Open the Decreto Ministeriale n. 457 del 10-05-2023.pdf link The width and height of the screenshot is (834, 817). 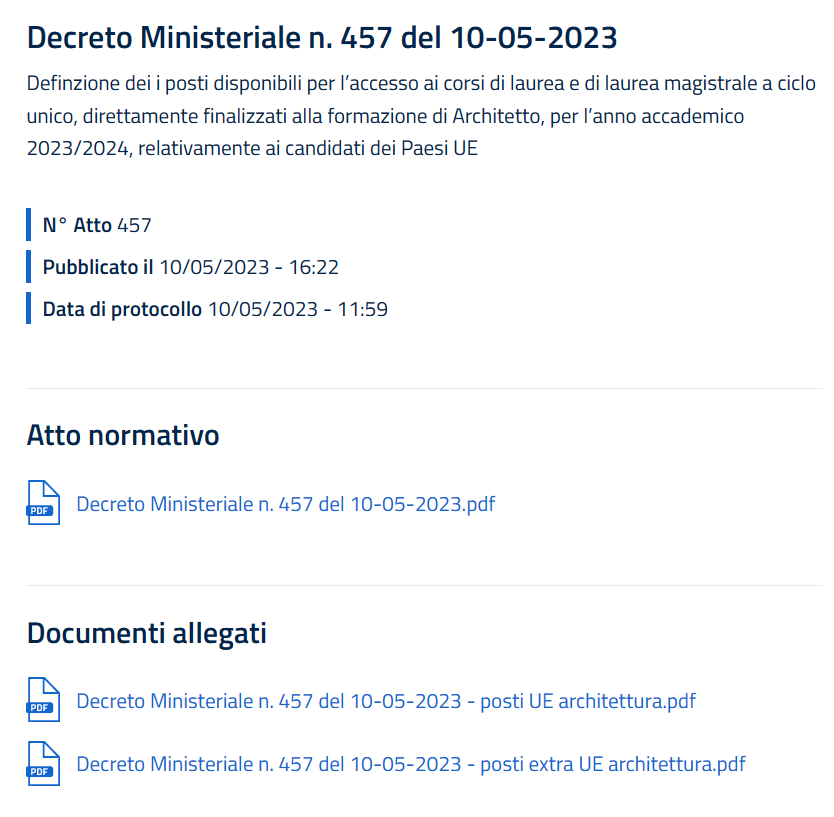coord(286,504)
